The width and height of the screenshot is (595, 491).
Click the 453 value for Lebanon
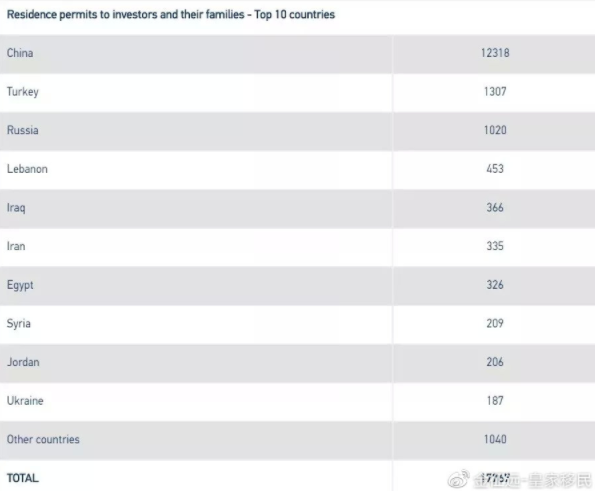(495, 169)
